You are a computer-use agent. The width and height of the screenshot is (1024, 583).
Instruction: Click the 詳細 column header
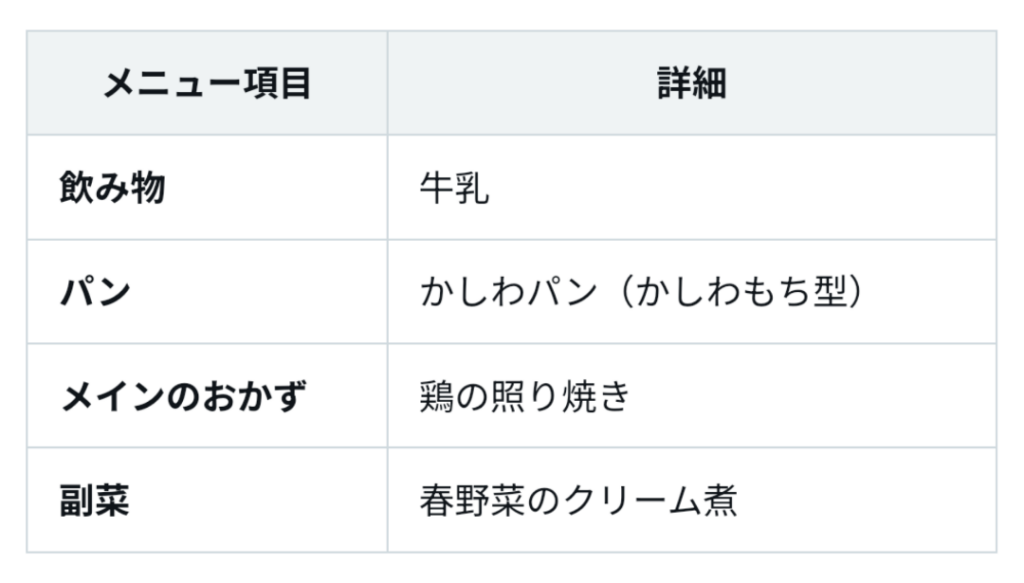click(x=692, y=84)
